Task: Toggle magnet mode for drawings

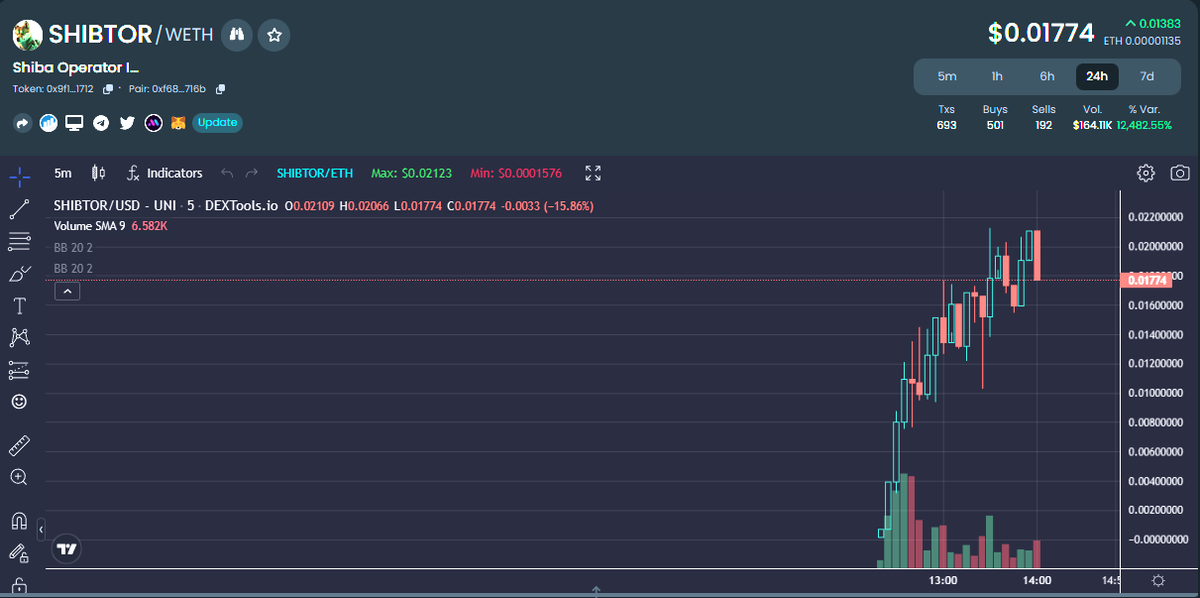Action: pyautogui.click(x=19, y=520)
